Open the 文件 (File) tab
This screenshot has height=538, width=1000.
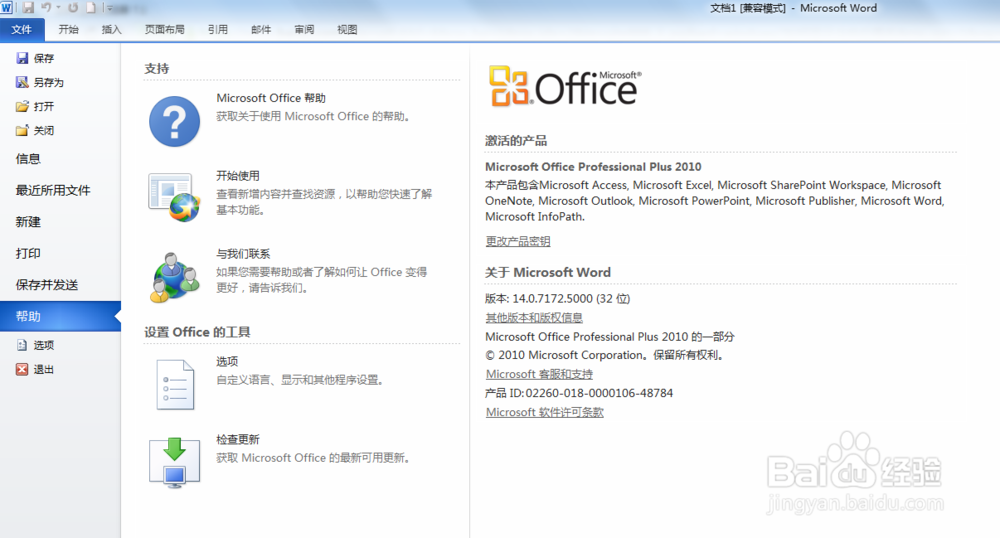point(22,29)
